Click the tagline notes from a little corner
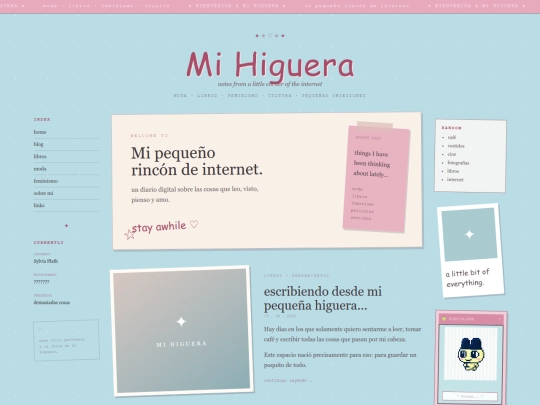Image resolution: width=540 pixels, height=405 pixels. pos(270,84)
